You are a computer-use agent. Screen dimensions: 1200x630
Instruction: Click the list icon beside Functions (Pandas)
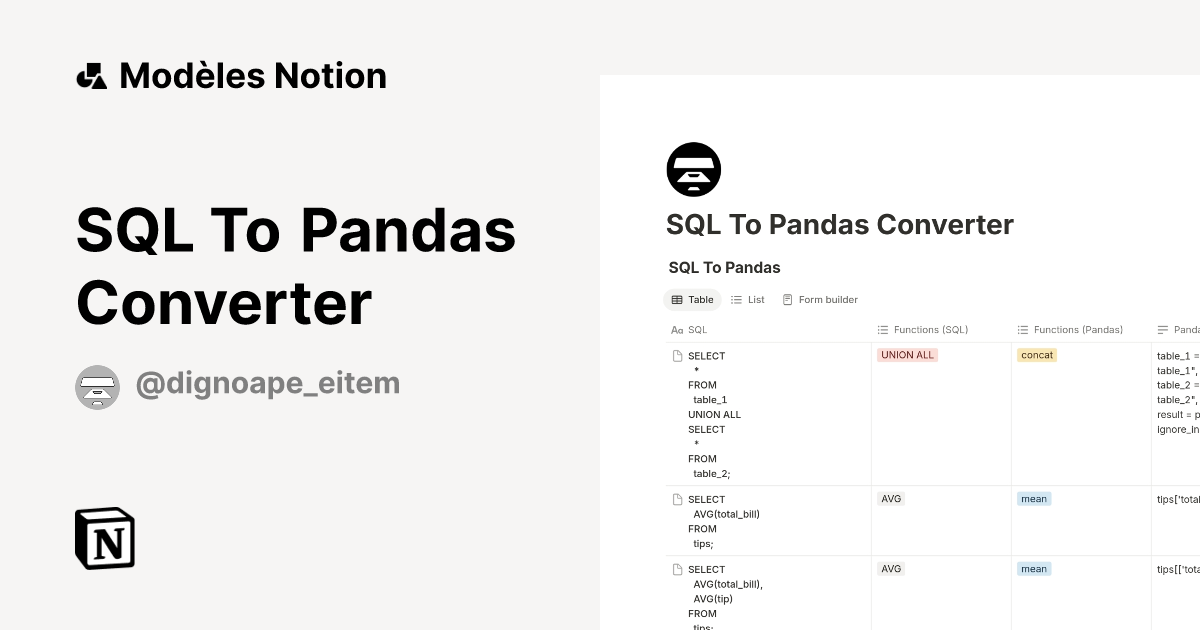tap(1021, 329)
